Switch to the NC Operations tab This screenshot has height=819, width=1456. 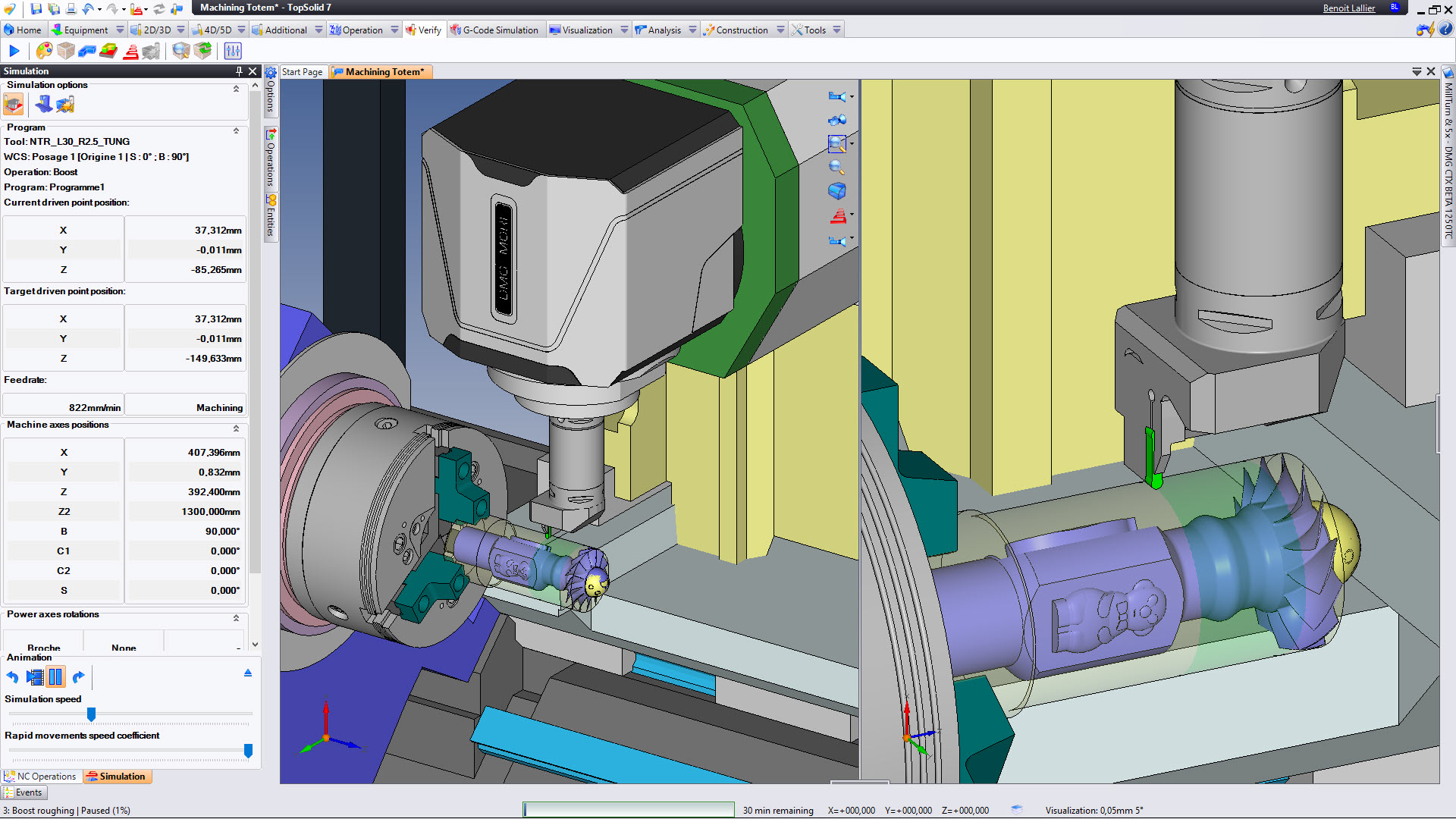click(x=40, y=777)
